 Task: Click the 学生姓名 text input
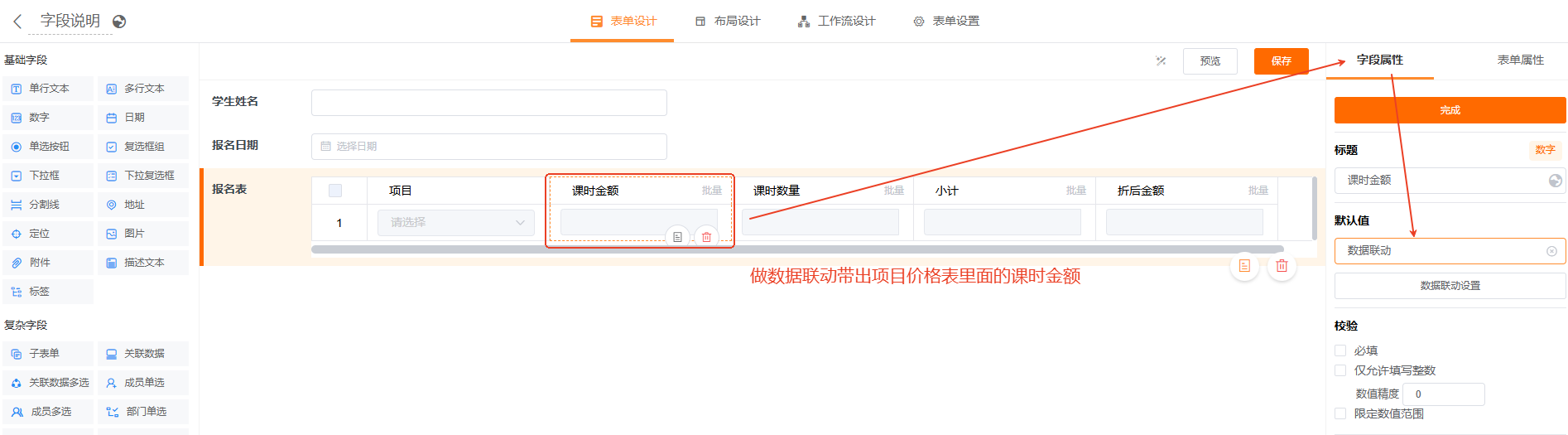coord(489,103)
